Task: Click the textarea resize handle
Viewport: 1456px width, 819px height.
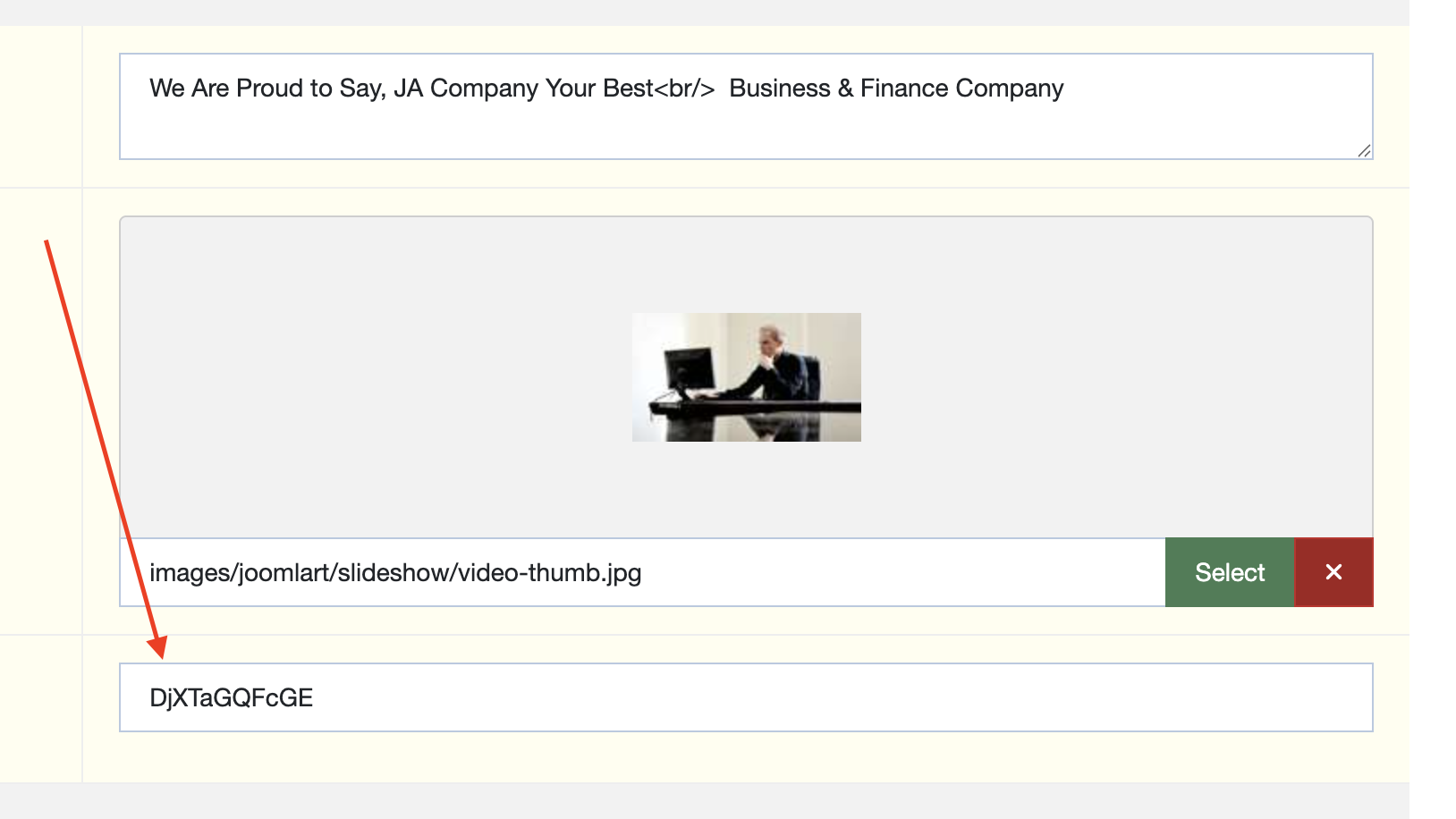Action: (1364, 151)
